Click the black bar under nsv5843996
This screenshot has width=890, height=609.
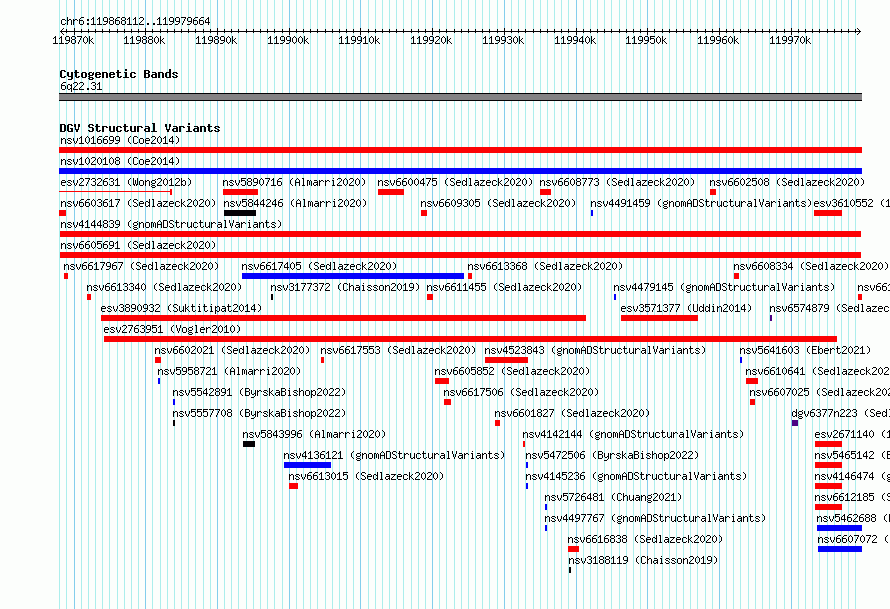pyautogui.click(x=249, y=444)
